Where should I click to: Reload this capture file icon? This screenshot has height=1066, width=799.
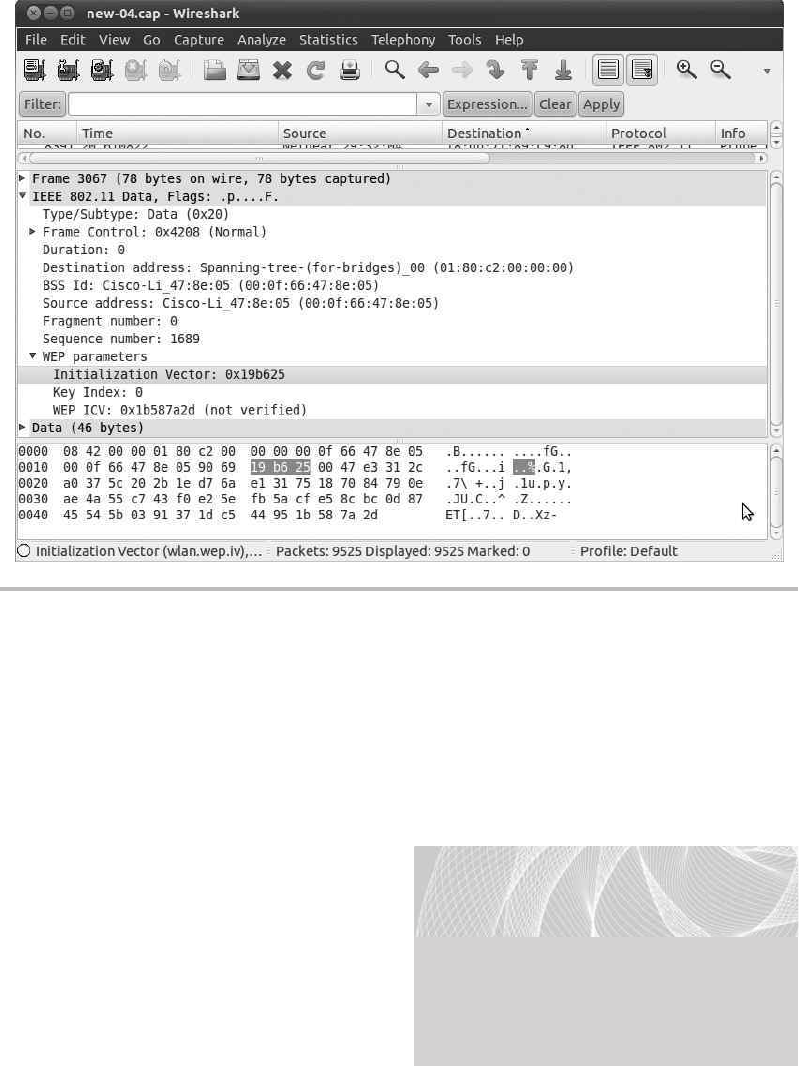click(316, 70)
